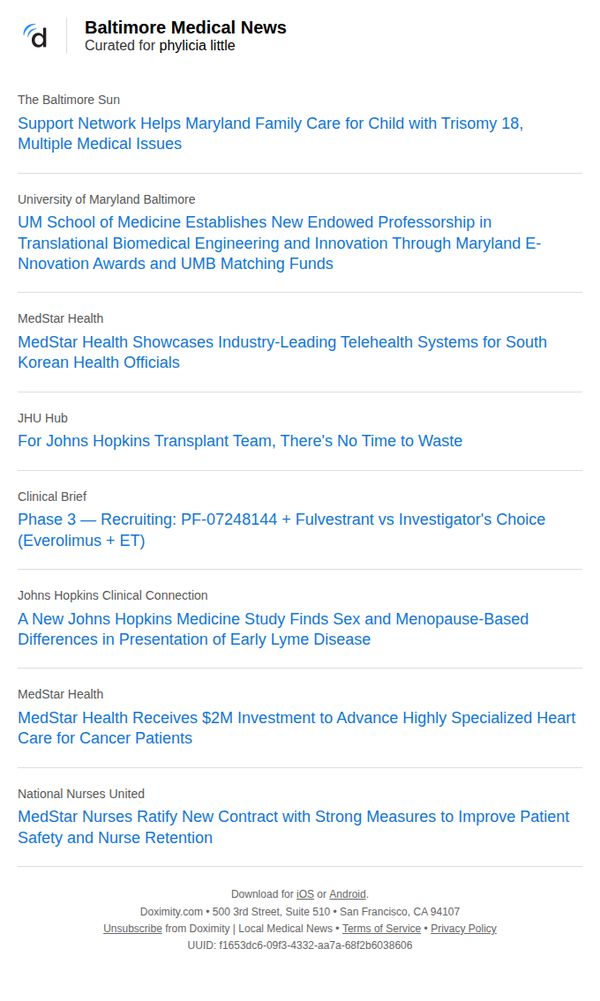Image resolution: width=600 pixels, height=1001 pixels.
Task: Click the Doximity logo icon
Action: pyautogui.click(x=34, y=36)
